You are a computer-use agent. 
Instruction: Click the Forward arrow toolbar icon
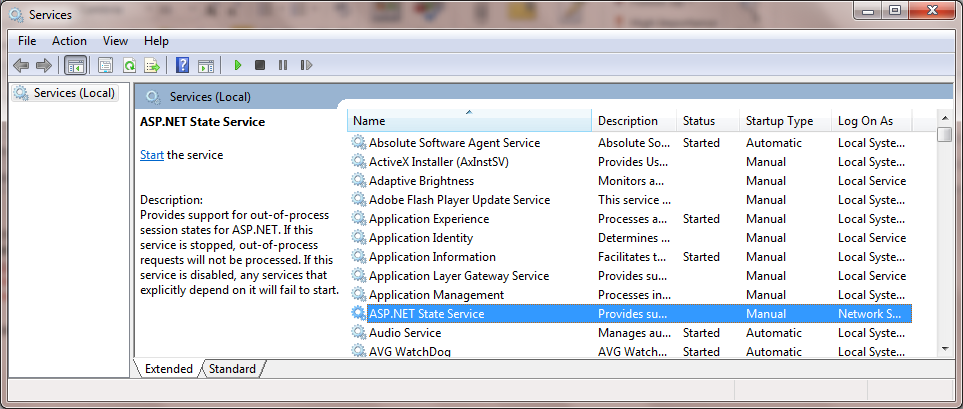[x=43, y=65]
